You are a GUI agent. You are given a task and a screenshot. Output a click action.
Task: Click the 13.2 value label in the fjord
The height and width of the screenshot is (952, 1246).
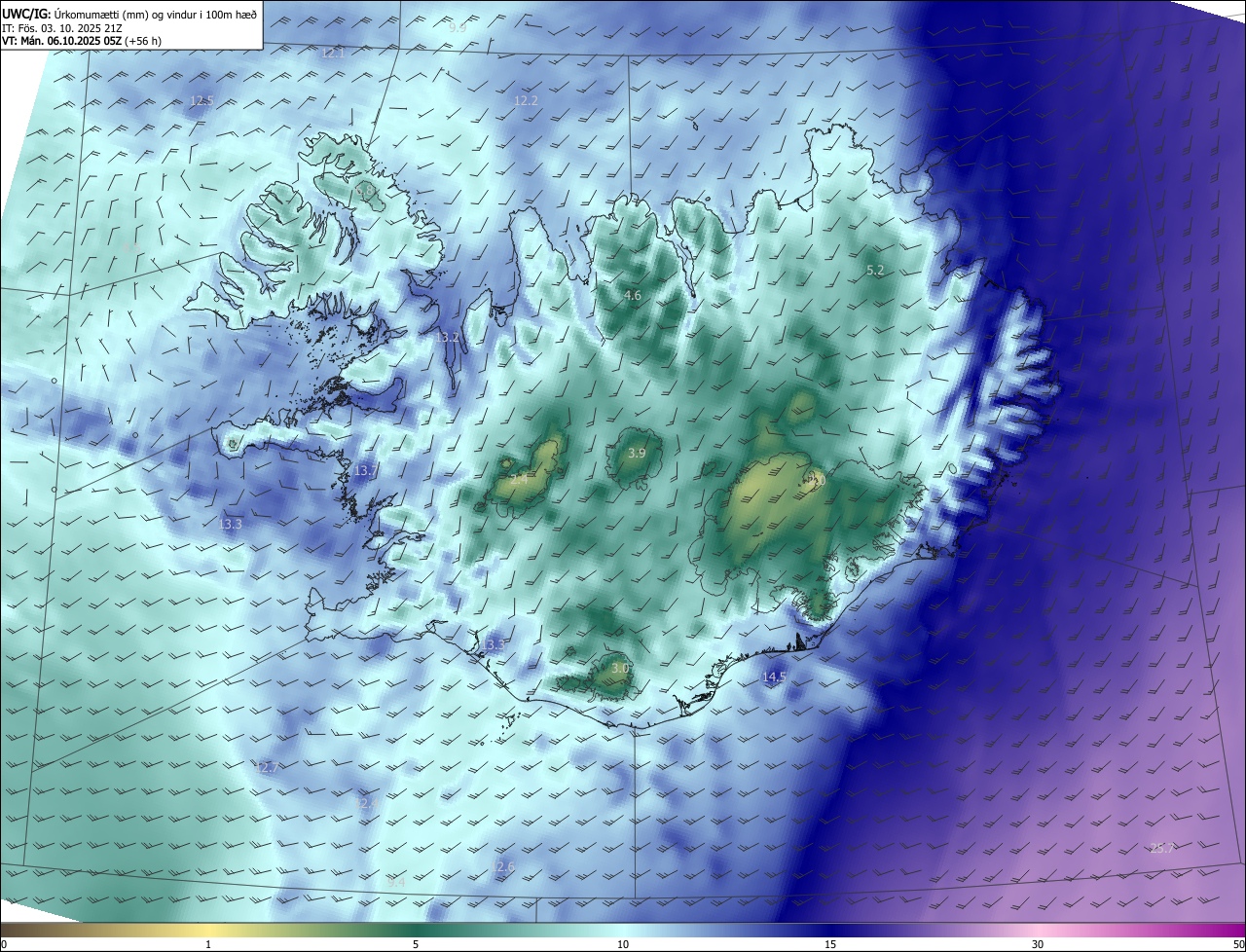pos(447,338)
